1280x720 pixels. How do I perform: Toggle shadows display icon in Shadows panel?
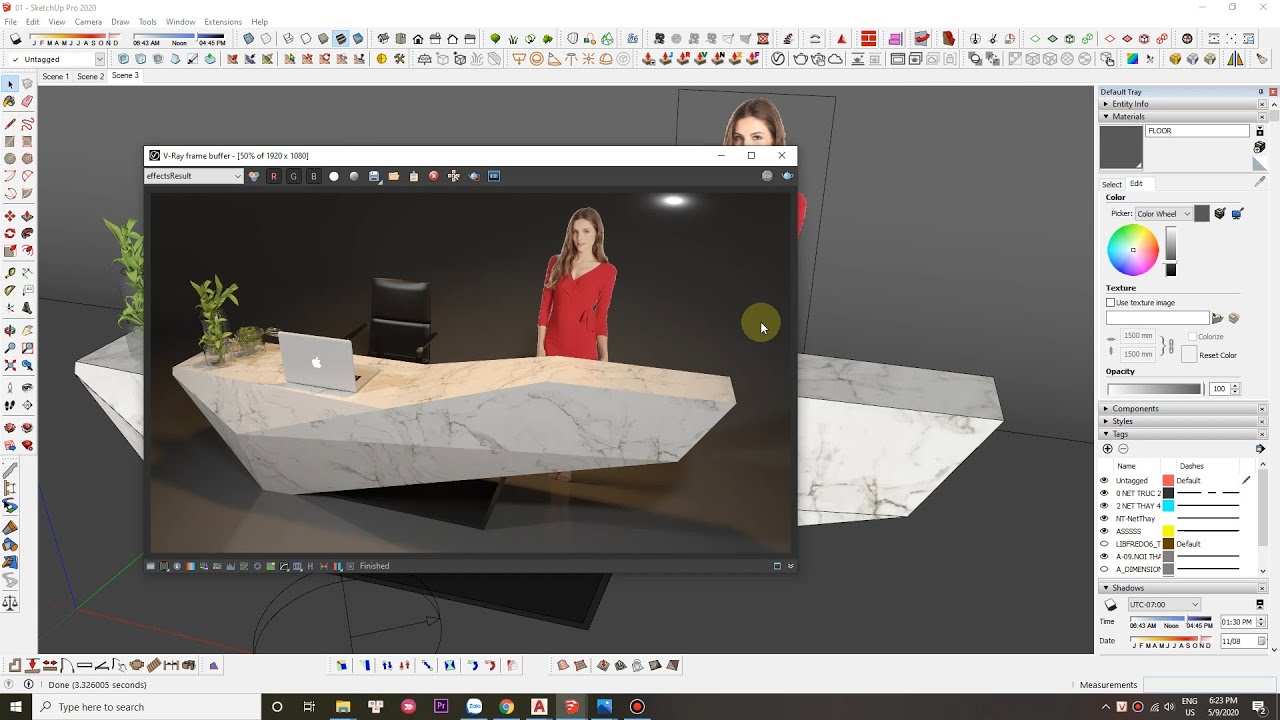[1110, 605]
